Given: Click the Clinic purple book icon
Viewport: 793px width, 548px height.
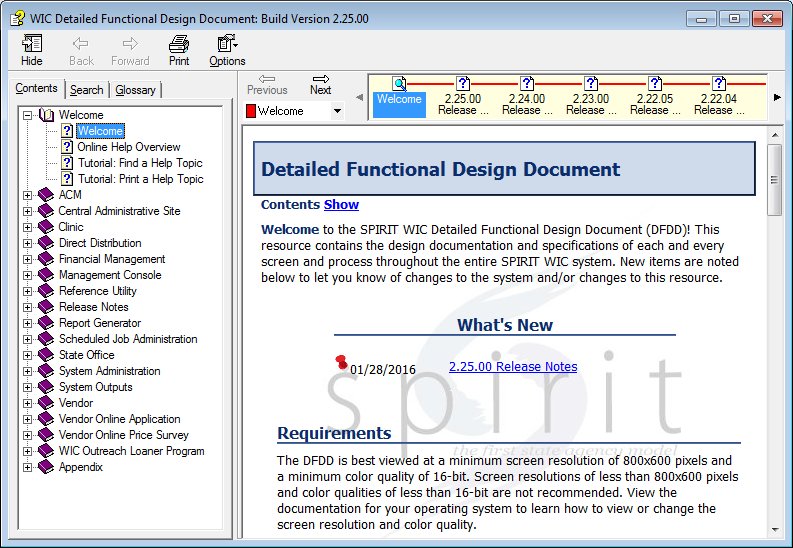Looking at the screenshot, I should pyautogui.click(x=46, y=226).
